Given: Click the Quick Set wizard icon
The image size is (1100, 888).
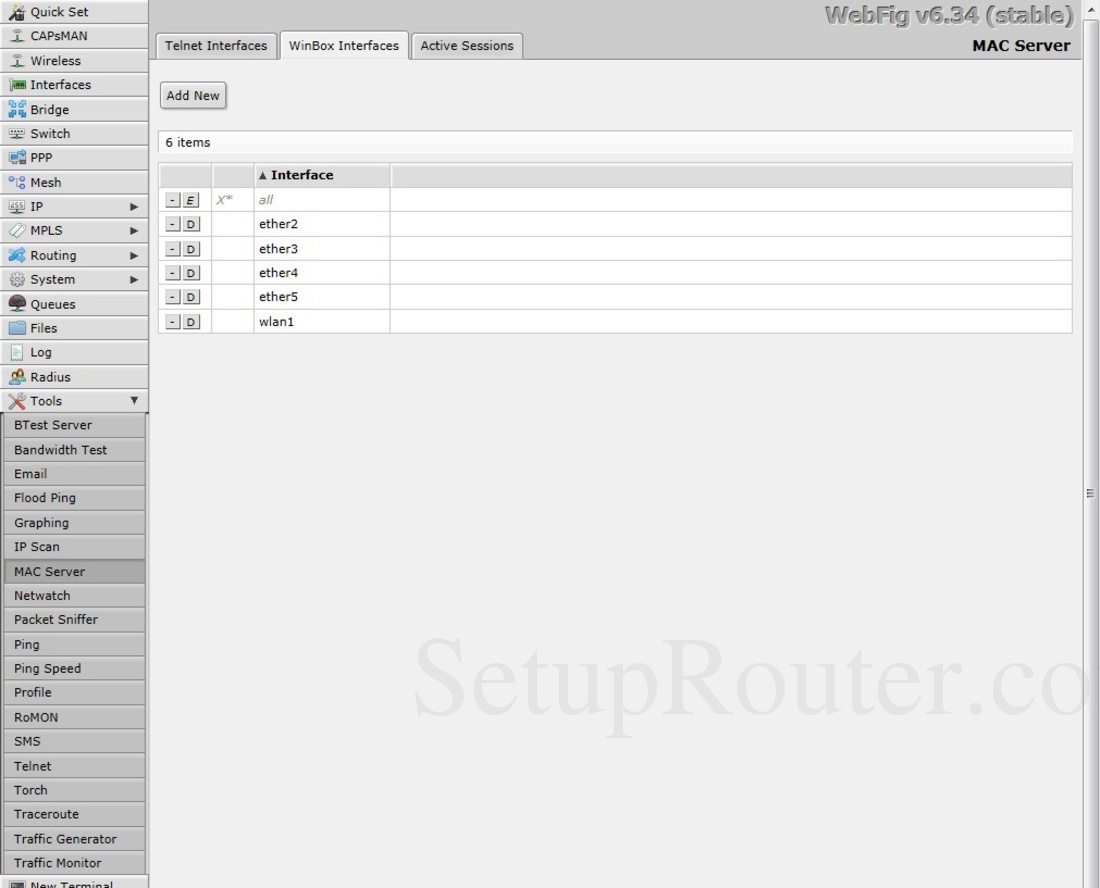Looking at the screenshot, I should click(x=17, y=12).
